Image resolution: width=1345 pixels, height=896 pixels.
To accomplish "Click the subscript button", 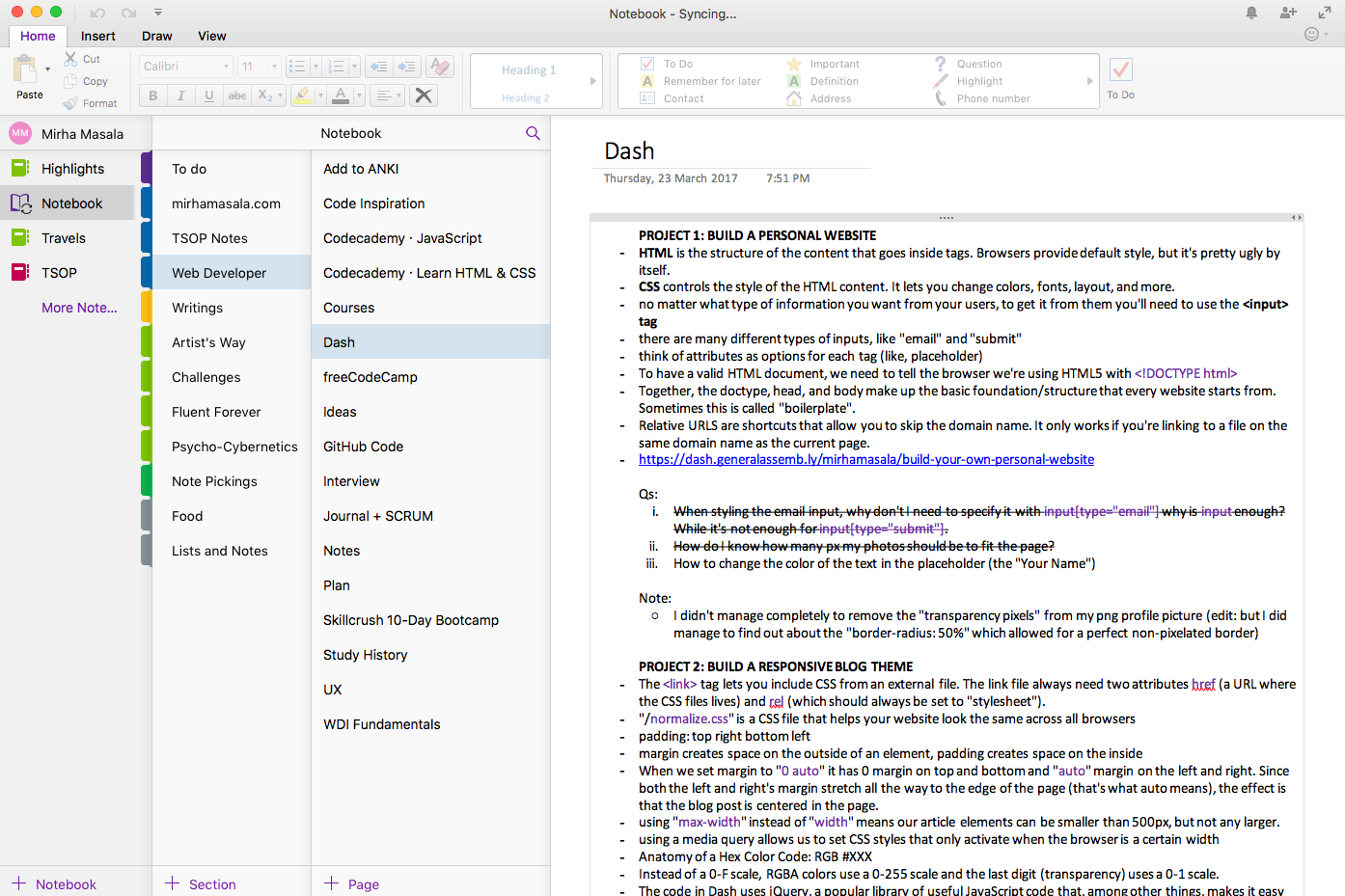I will (x=265, y=95).
